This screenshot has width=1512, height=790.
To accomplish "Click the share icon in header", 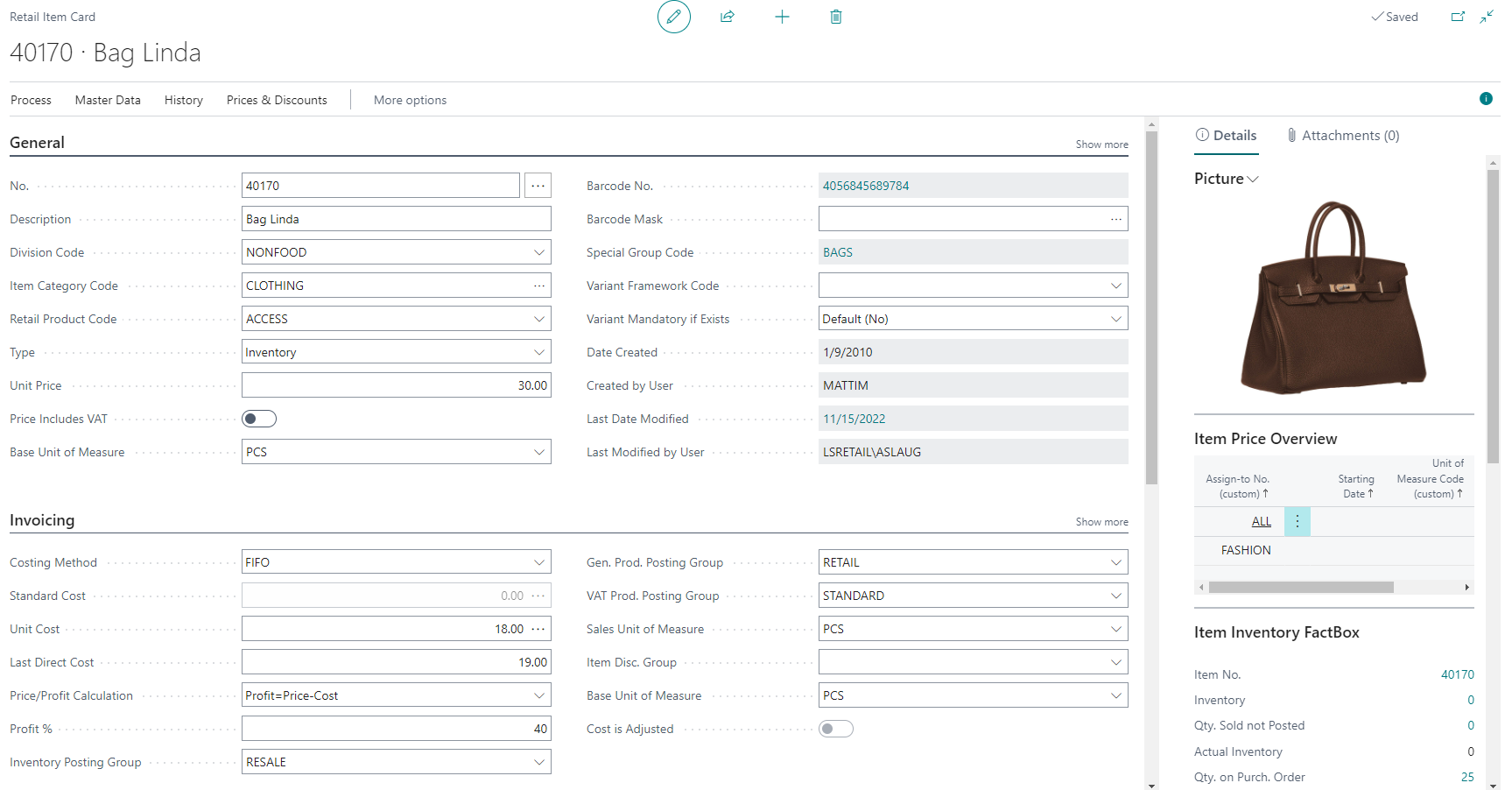I will (728, 17).
